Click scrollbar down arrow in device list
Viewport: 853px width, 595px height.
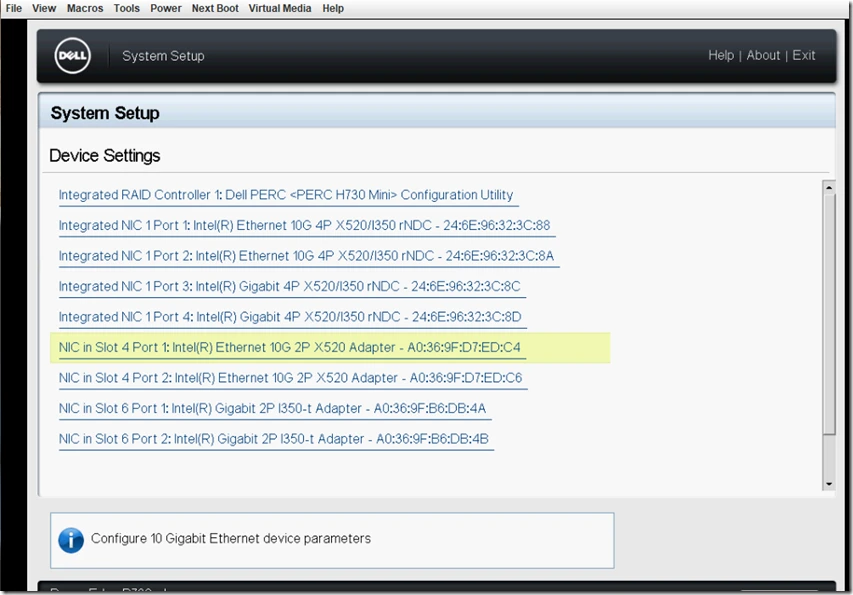coord(829,484)
